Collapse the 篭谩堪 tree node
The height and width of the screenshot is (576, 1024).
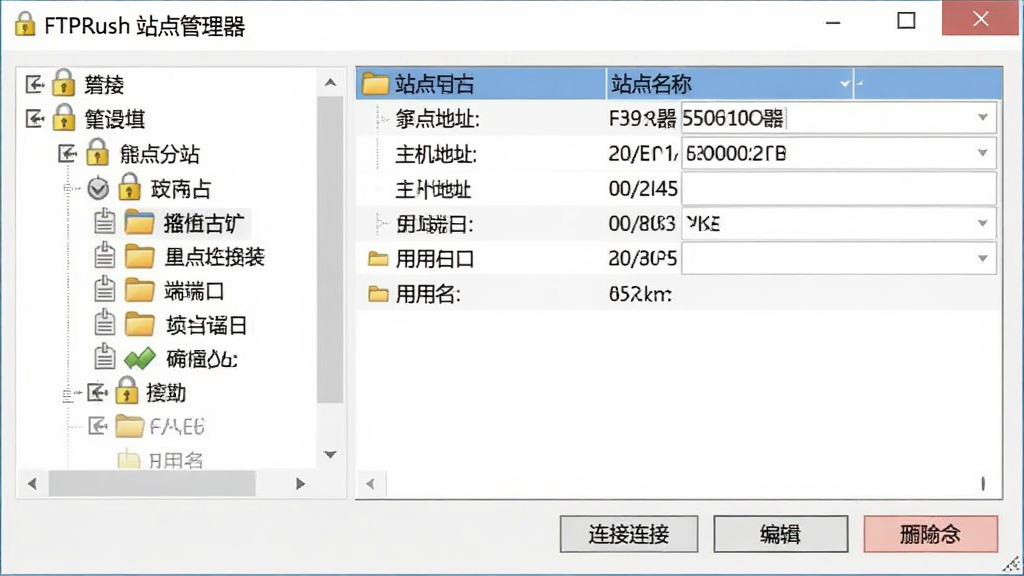click(34, 119)
